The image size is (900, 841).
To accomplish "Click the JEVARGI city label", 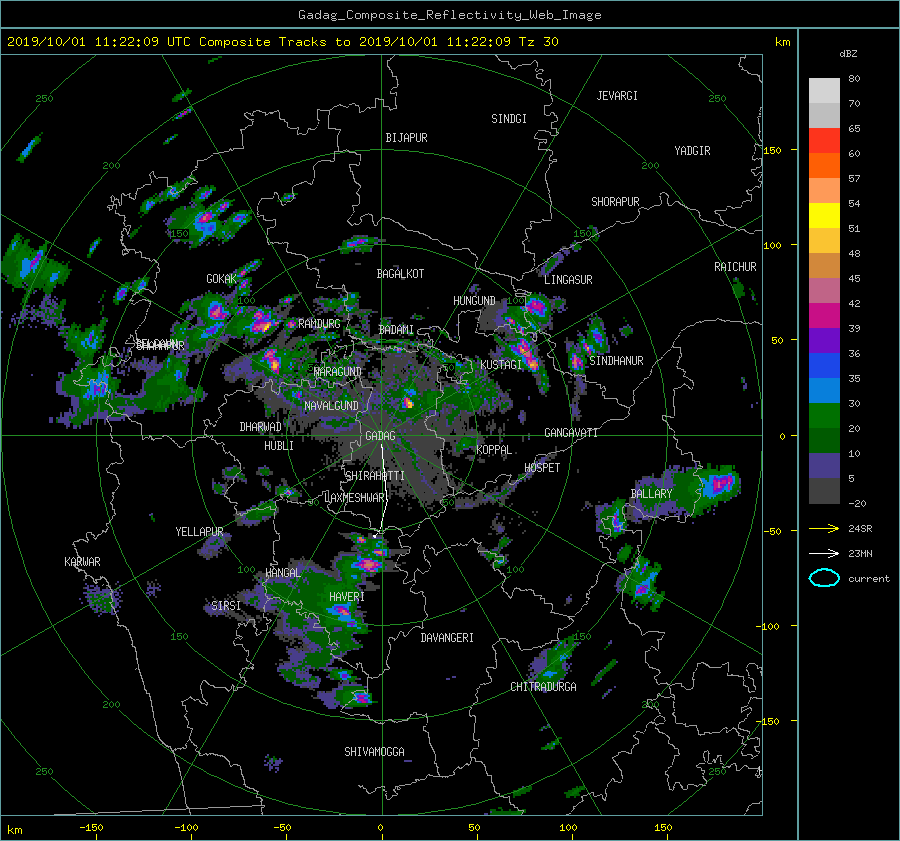I will coord(617,96).
